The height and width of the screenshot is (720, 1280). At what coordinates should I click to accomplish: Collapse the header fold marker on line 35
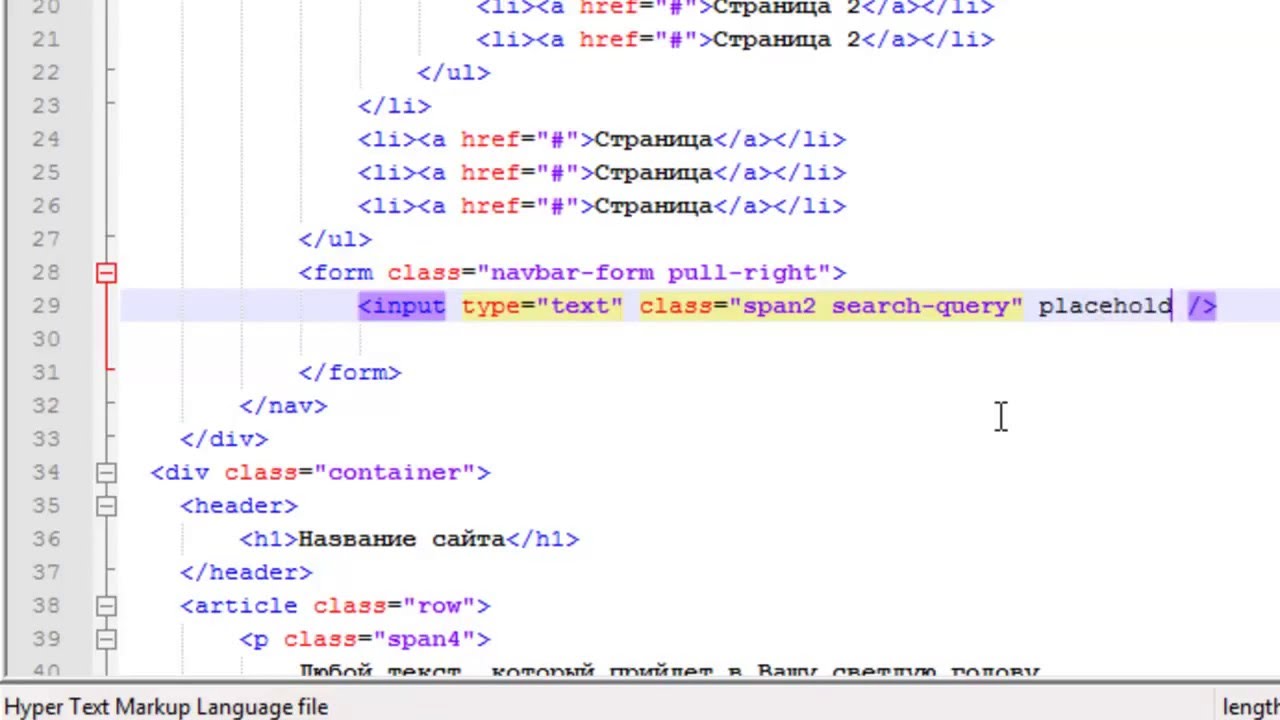pyautogui.click(x=106, y=506)
